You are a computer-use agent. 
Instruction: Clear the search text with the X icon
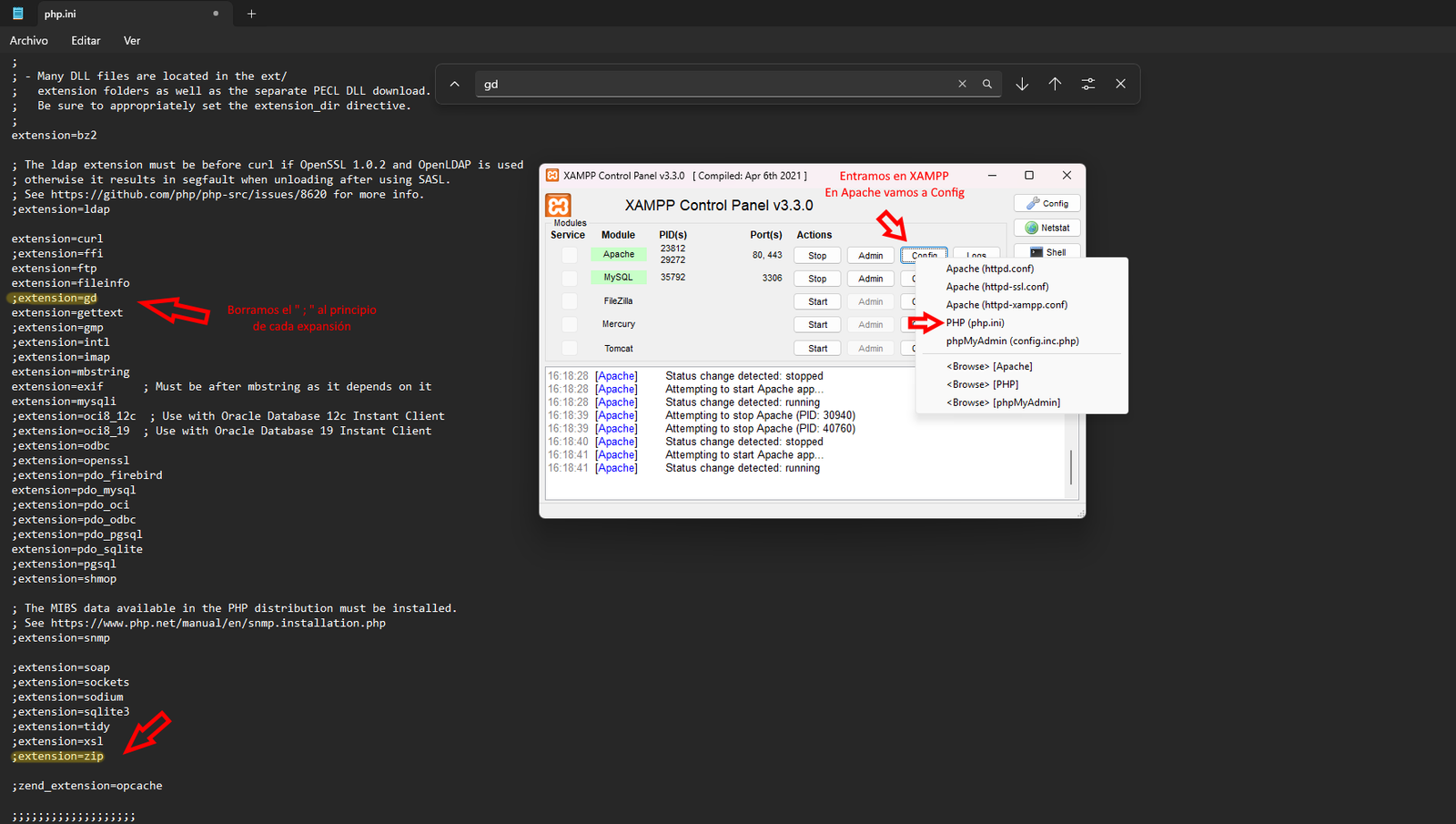pos(962,84)
